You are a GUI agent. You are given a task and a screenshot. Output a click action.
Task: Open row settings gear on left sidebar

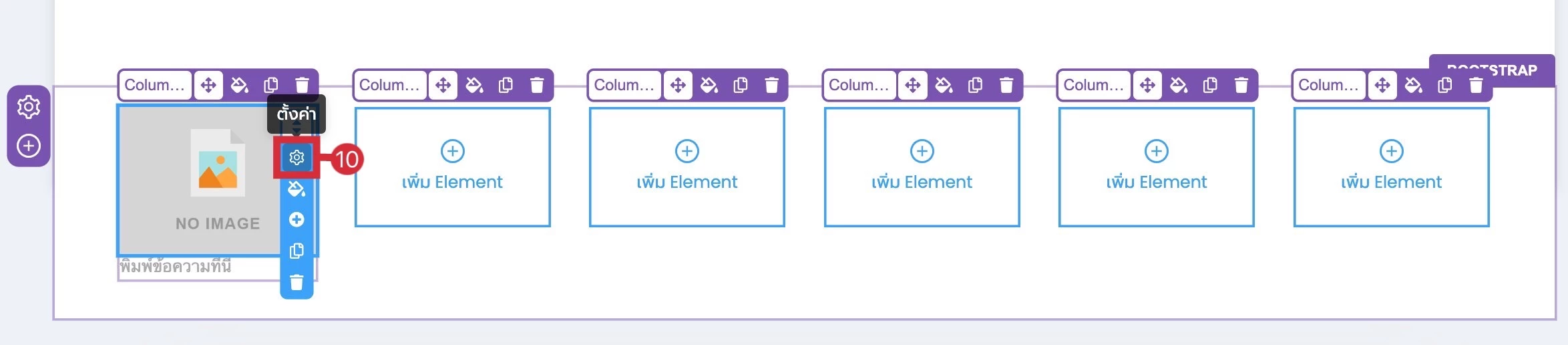click(29, 107)
